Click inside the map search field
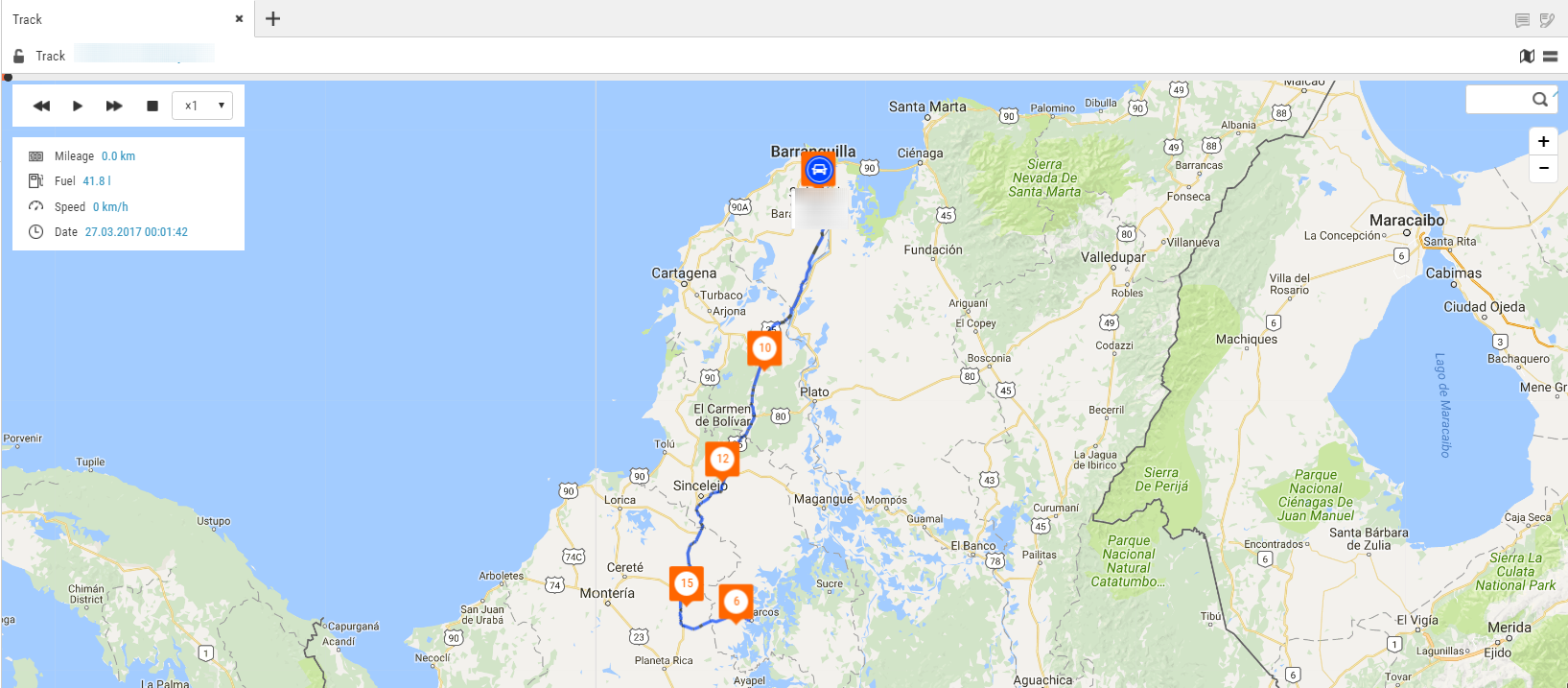This screenshot has width=1568, height=688. coord(1498,99)
